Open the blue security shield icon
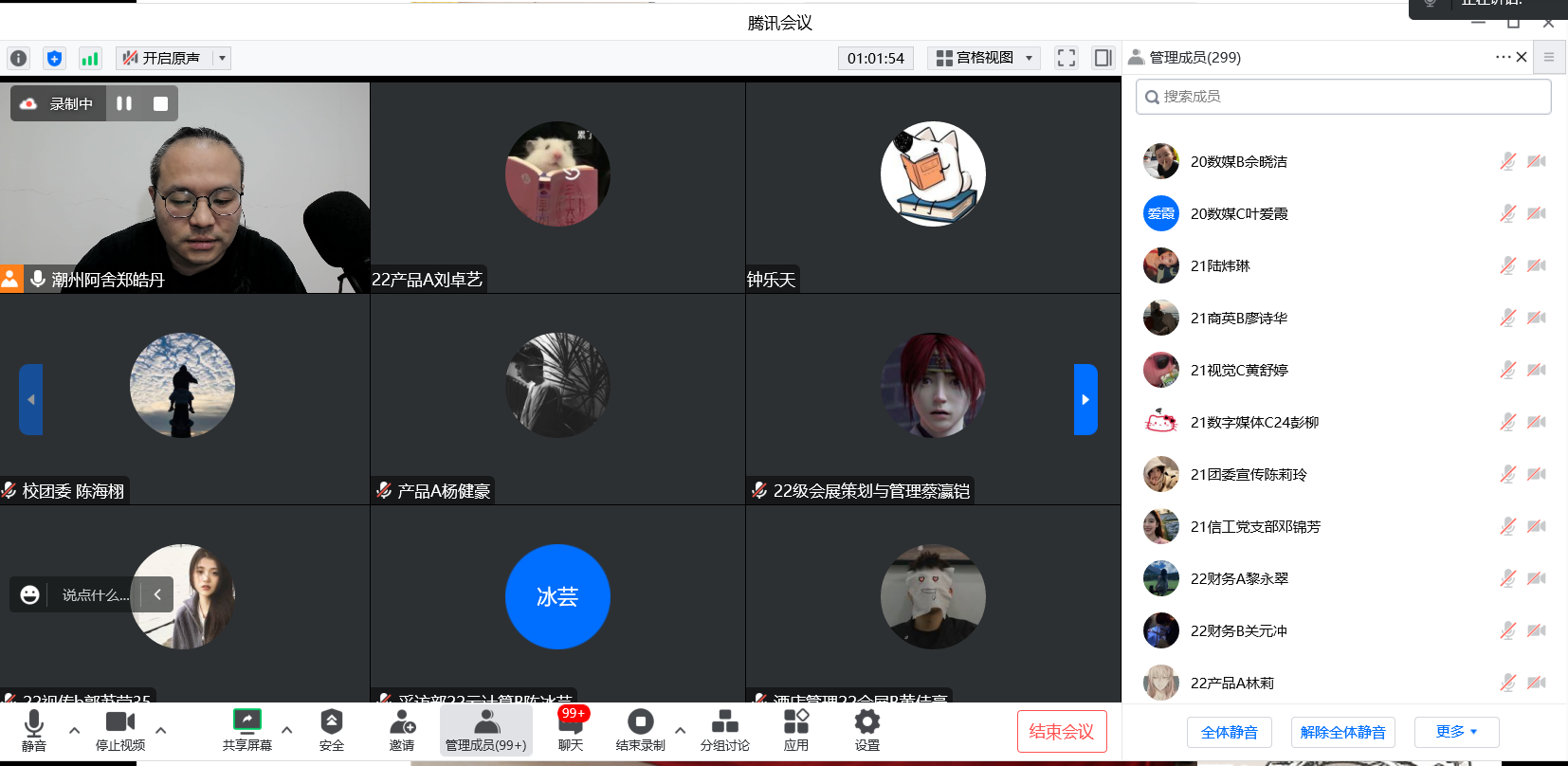 (54, 58)
